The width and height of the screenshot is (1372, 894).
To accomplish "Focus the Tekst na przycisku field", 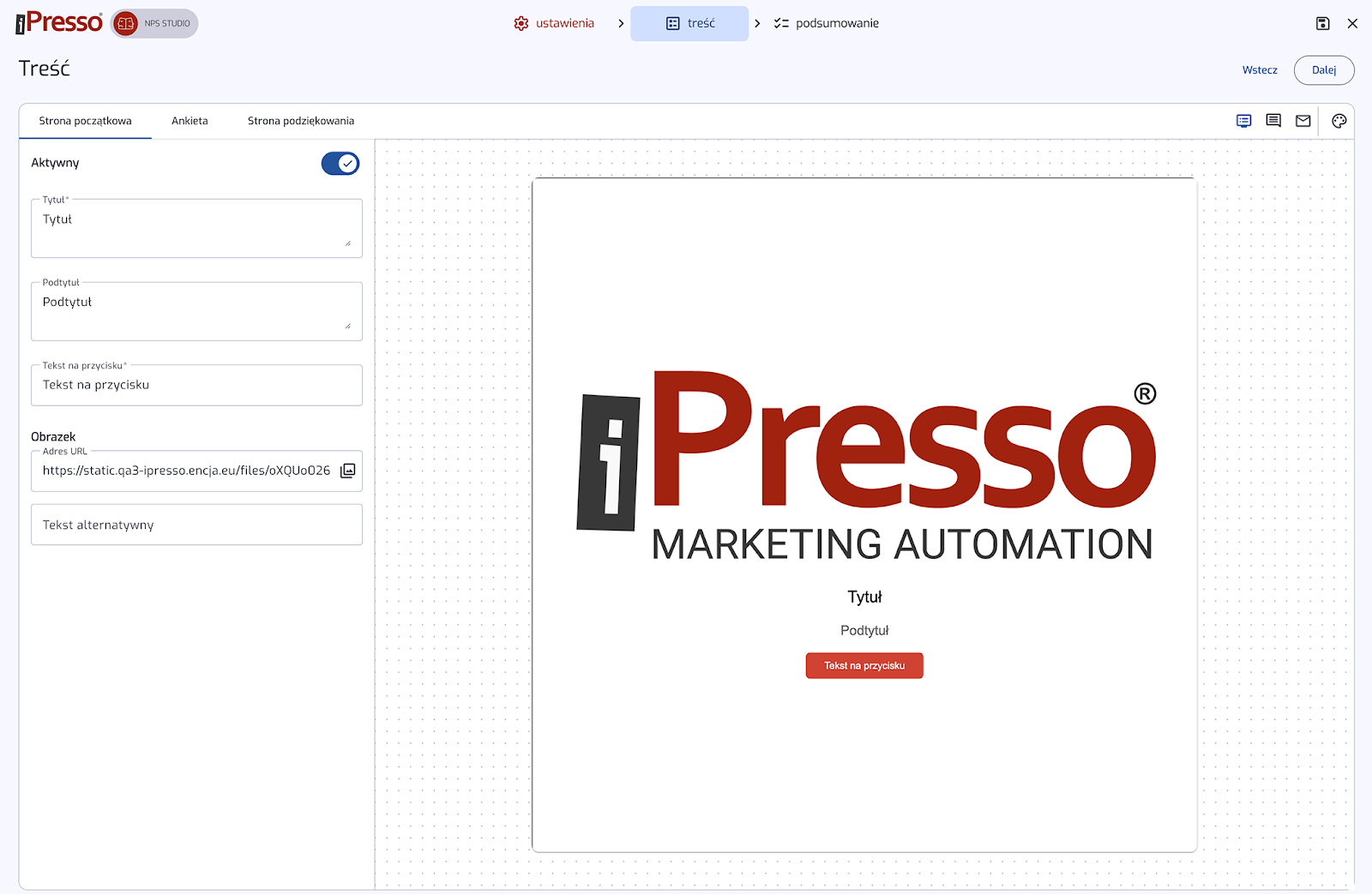I will pyautogui.click(x=196, y=385).
